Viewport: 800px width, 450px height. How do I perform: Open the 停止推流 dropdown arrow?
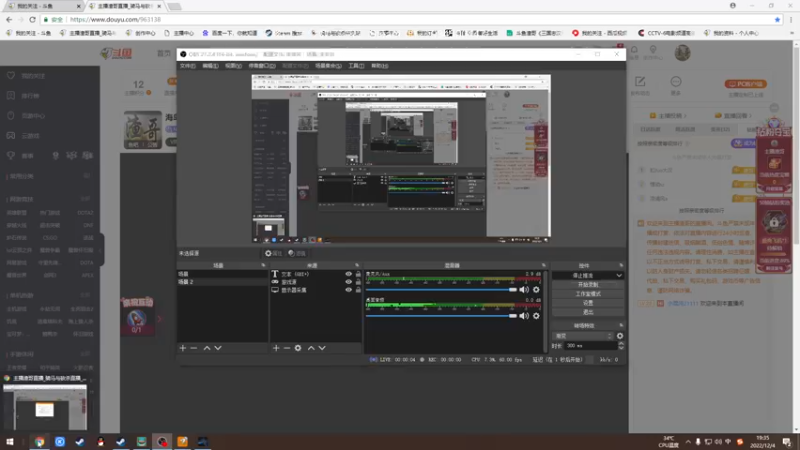click(618, 276)
